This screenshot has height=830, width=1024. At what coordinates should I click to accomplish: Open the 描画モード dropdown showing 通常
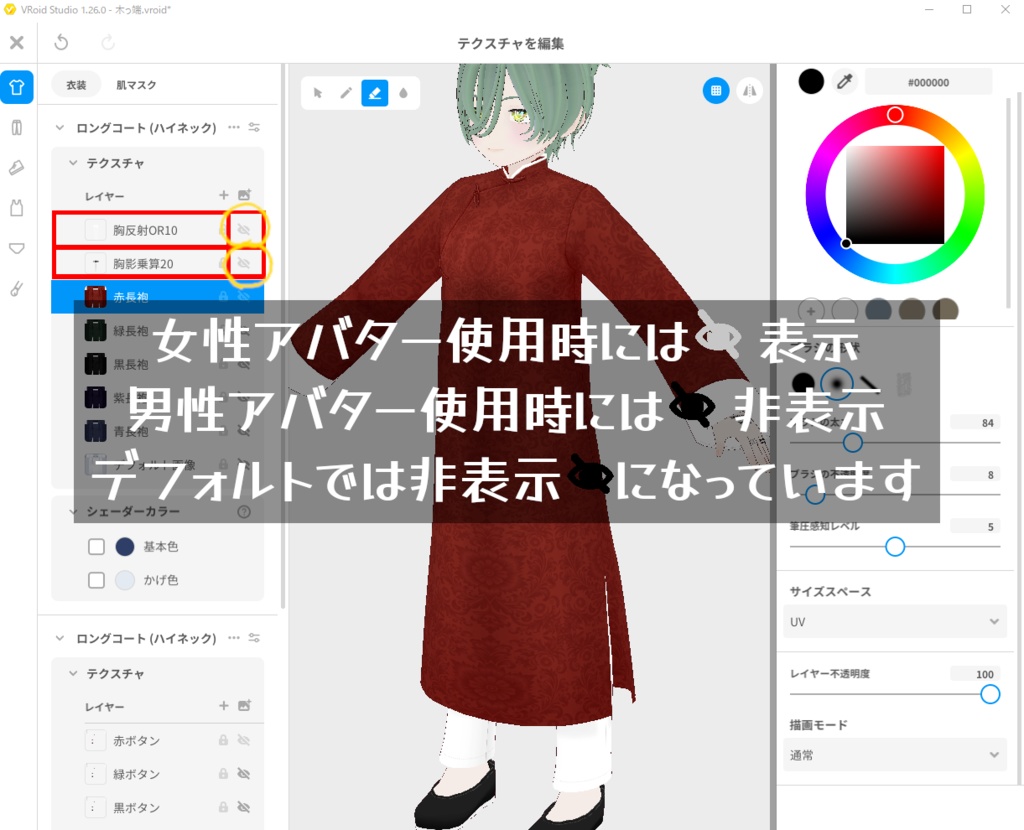point(894,755)
